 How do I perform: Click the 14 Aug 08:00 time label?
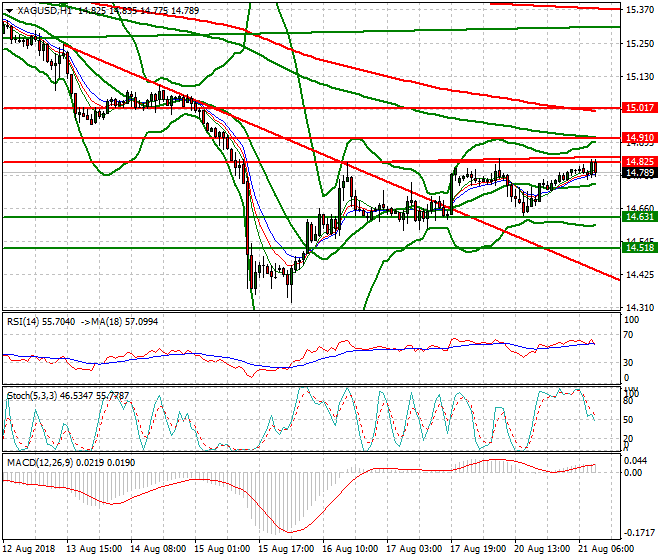pyautogui.click(x=158, y=549)
